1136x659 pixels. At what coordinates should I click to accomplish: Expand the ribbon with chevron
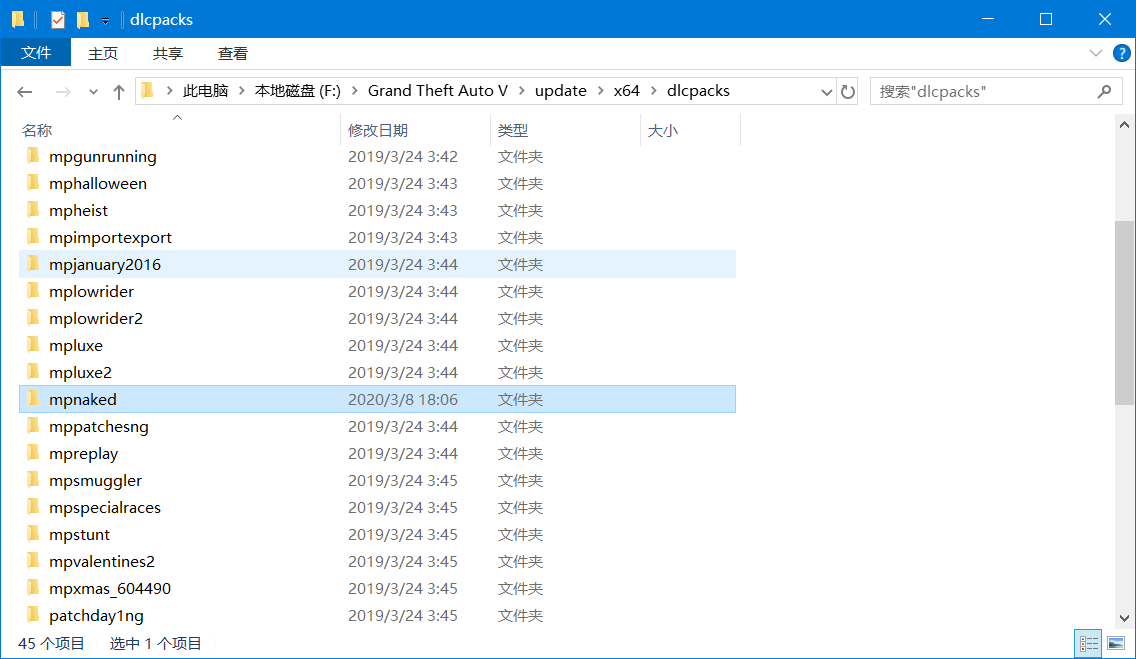point(1095,53)
